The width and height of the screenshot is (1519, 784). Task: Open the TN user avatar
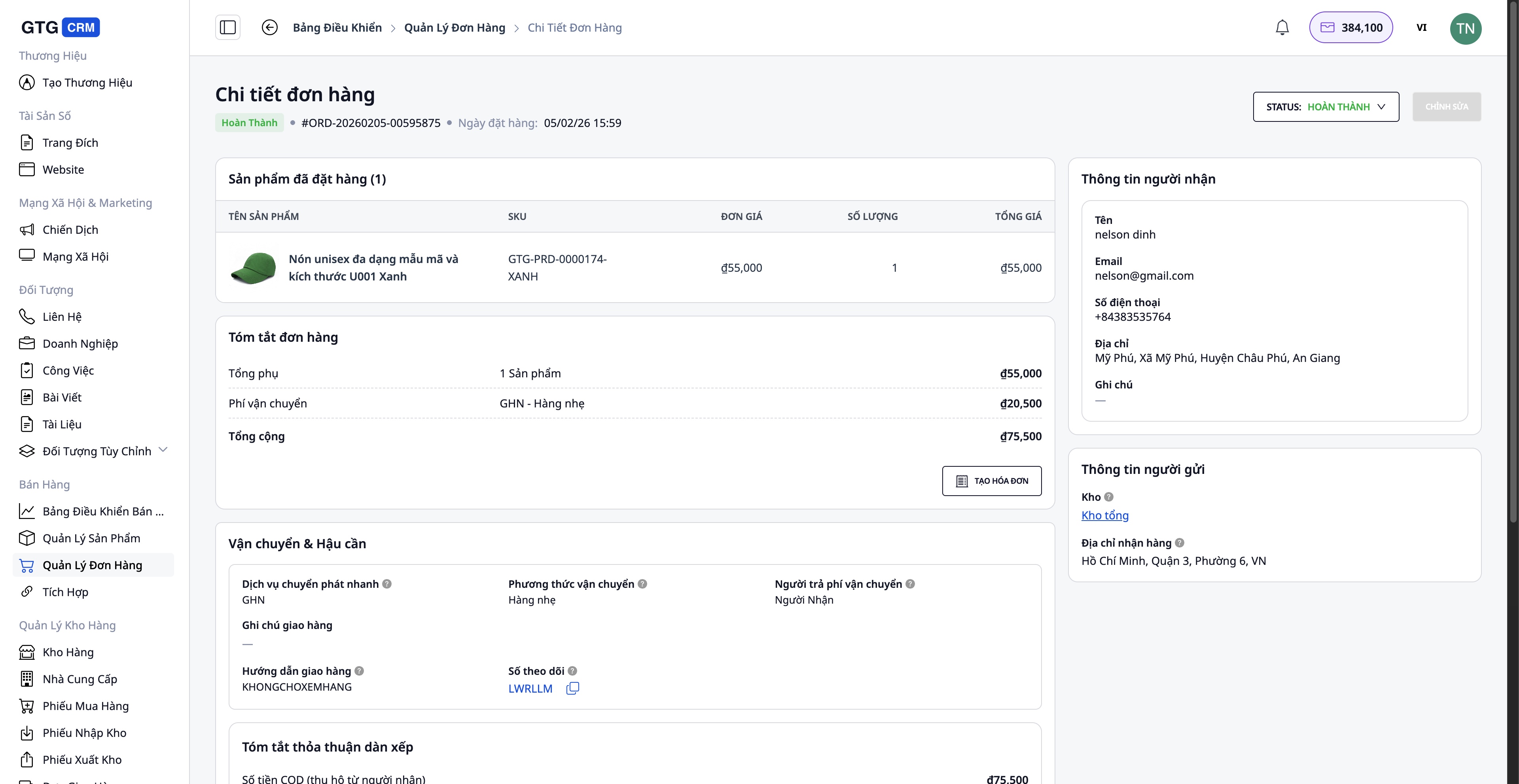pos(1465,28)
